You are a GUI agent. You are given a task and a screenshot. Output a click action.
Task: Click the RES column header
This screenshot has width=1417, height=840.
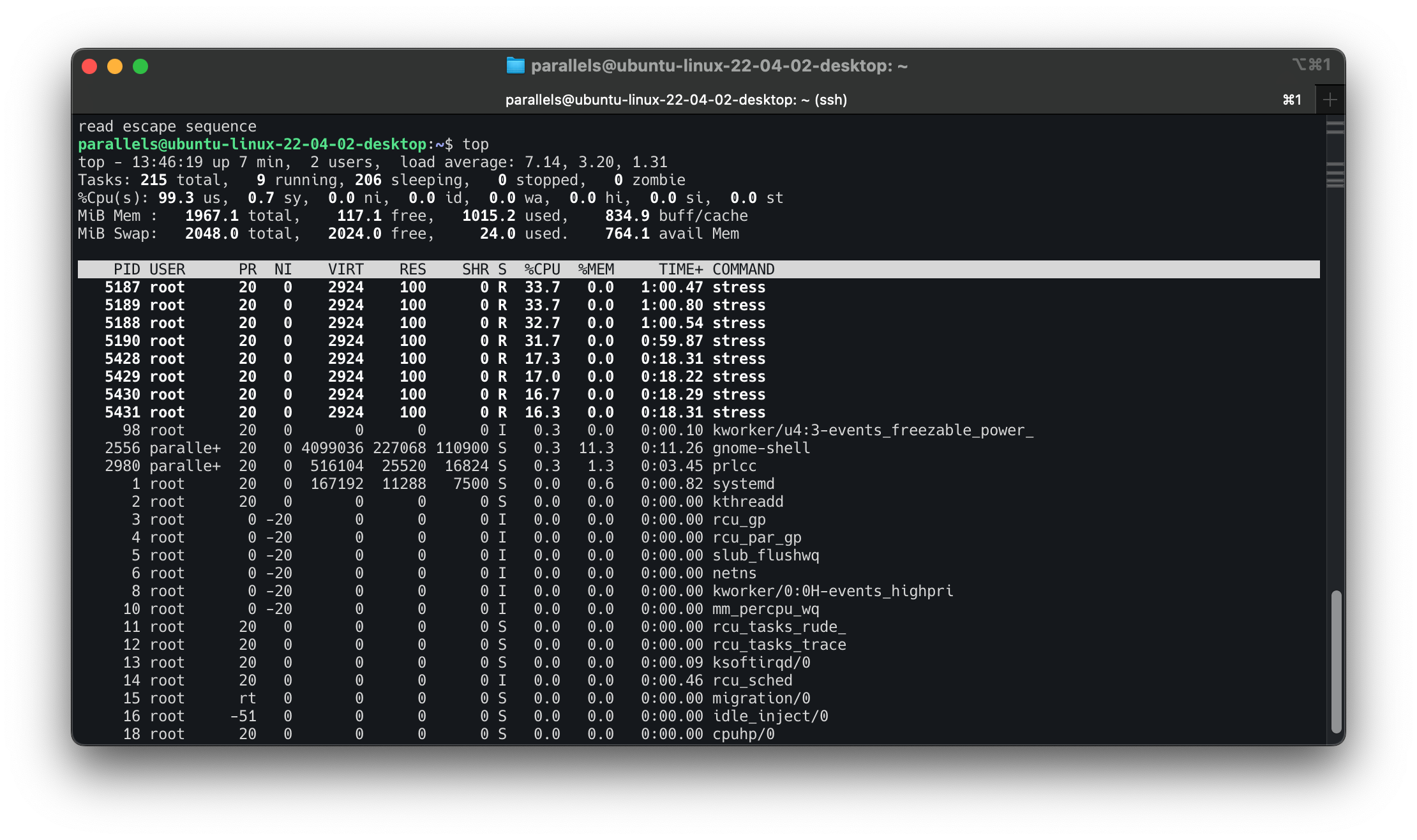tap(413, 269)
